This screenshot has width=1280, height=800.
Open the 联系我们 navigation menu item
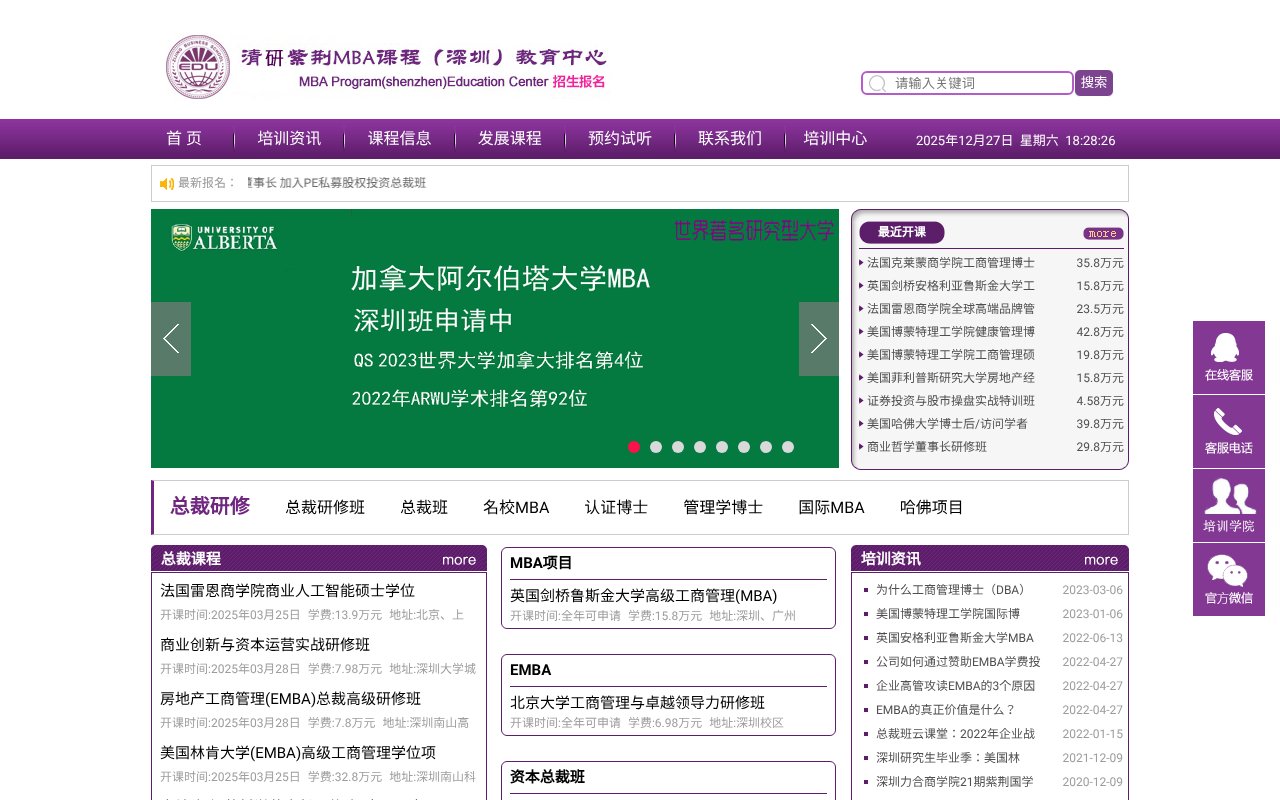[729, 139]
